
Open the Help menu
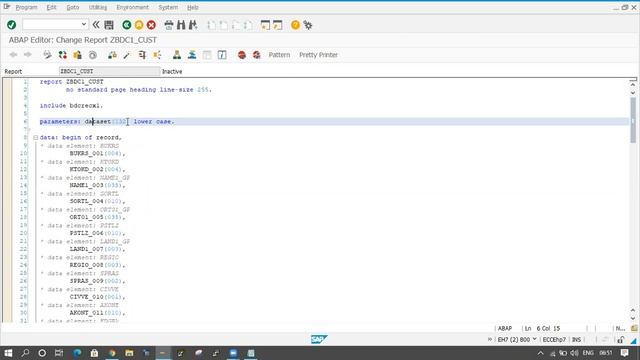pos(193,7)
